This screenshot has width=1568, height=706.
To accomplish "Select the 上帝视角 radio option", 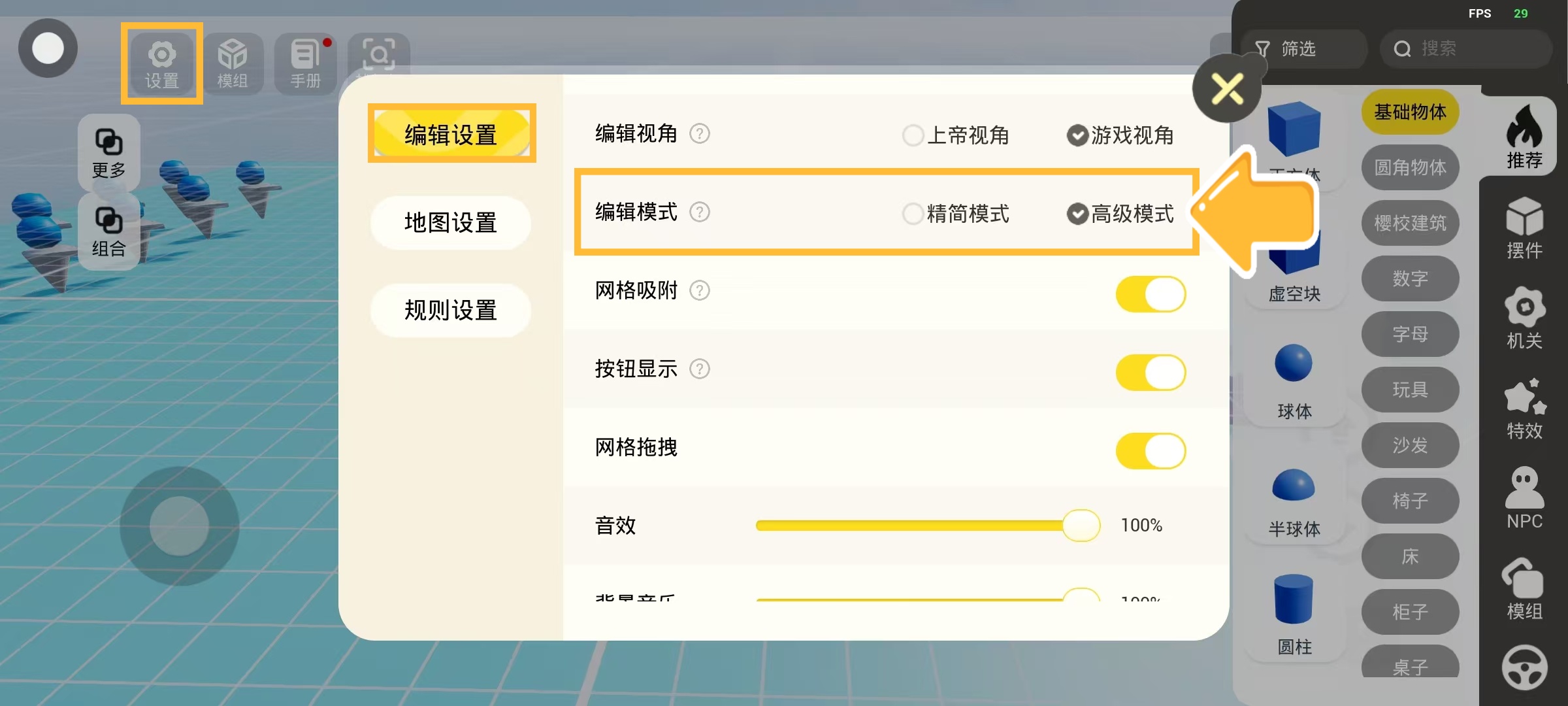I will tap(913, 135).
